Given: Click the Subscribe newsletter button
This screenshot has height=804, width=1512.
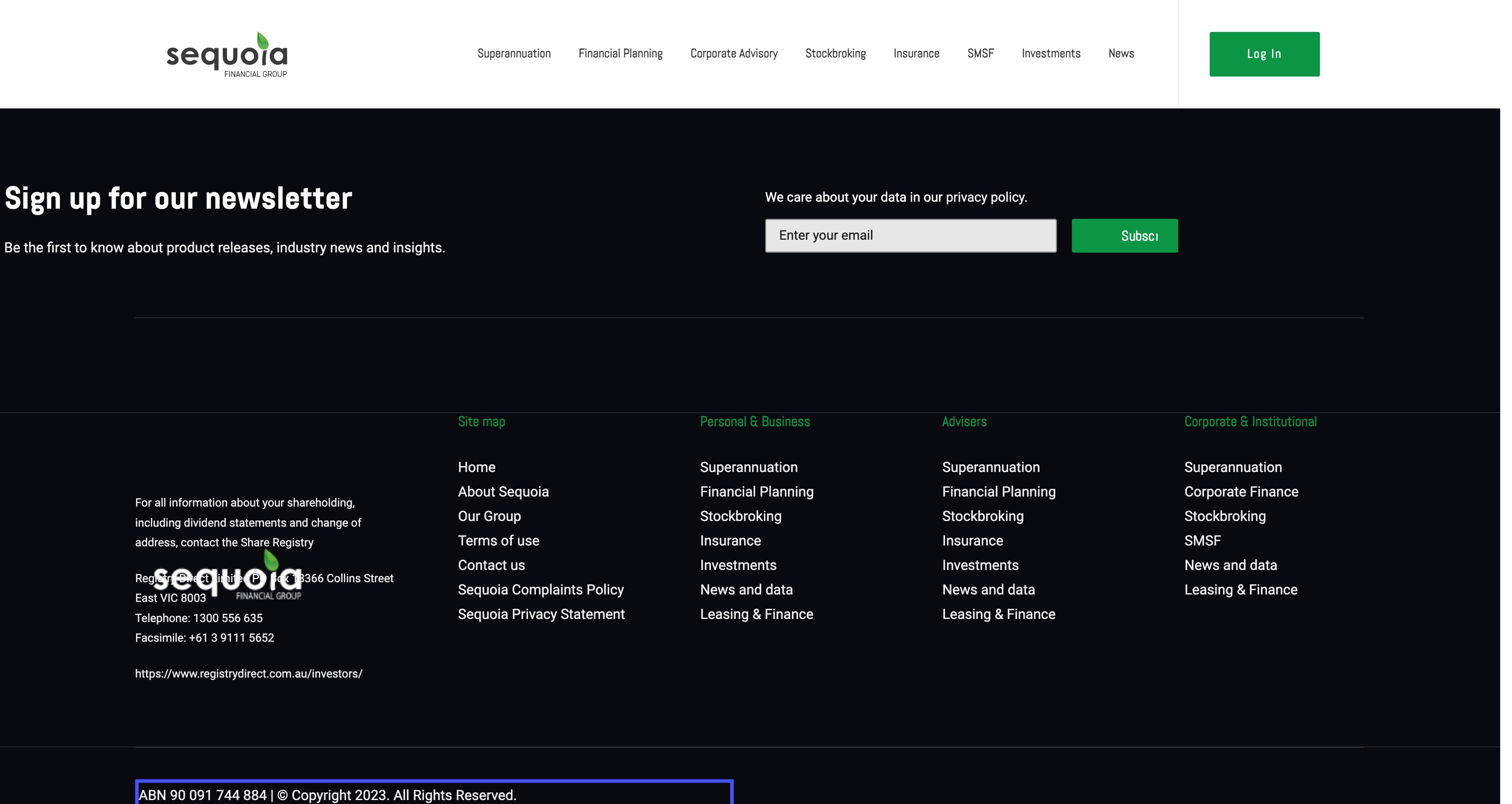Looking at the screenshot, I should [x=1124, y=236].
